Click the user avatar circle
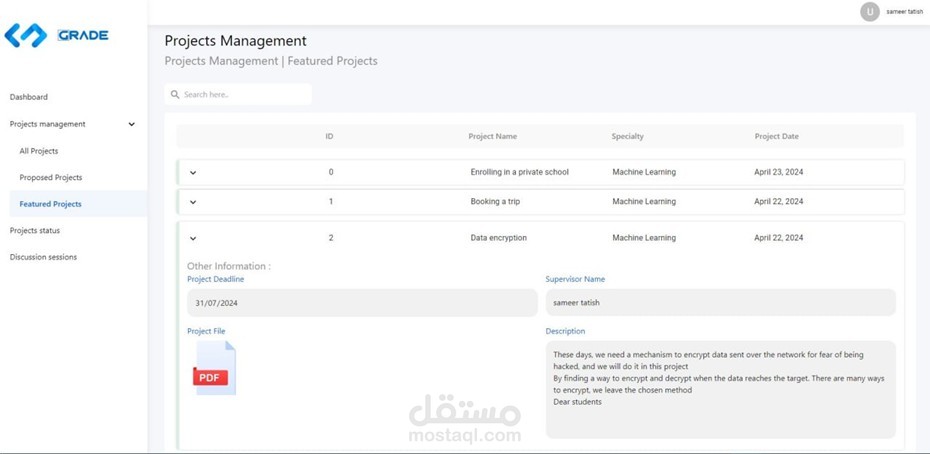Image resolution: width=930 pixels, height=454 pixels. [870, 11]
